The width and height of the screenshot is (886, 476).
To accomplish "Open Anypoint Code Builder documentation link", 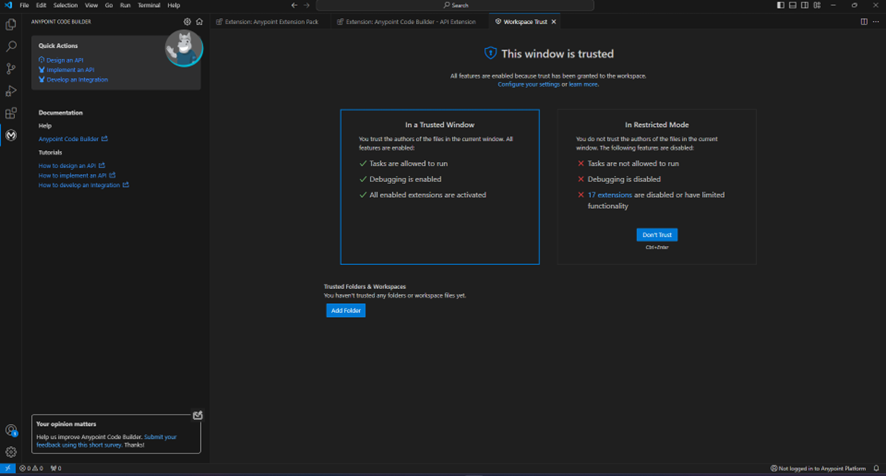I will click(x=73, y=139).
